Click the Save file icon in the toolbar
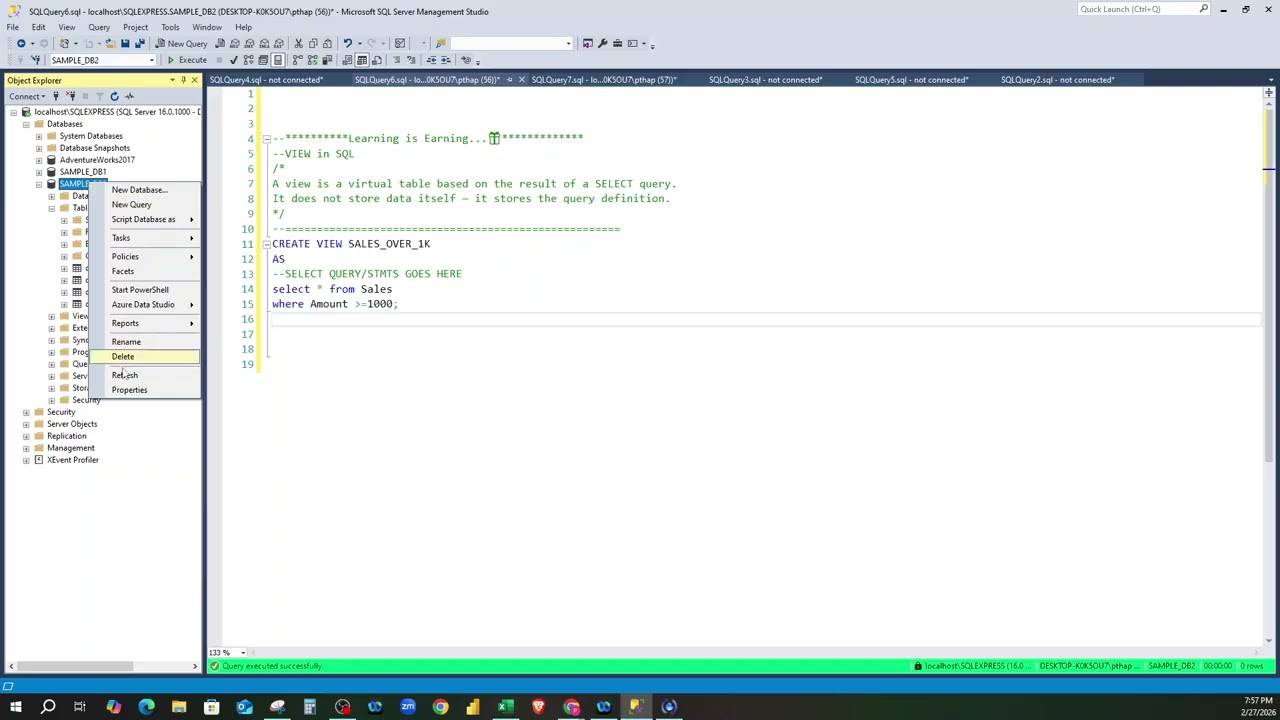 coord(125,43)
